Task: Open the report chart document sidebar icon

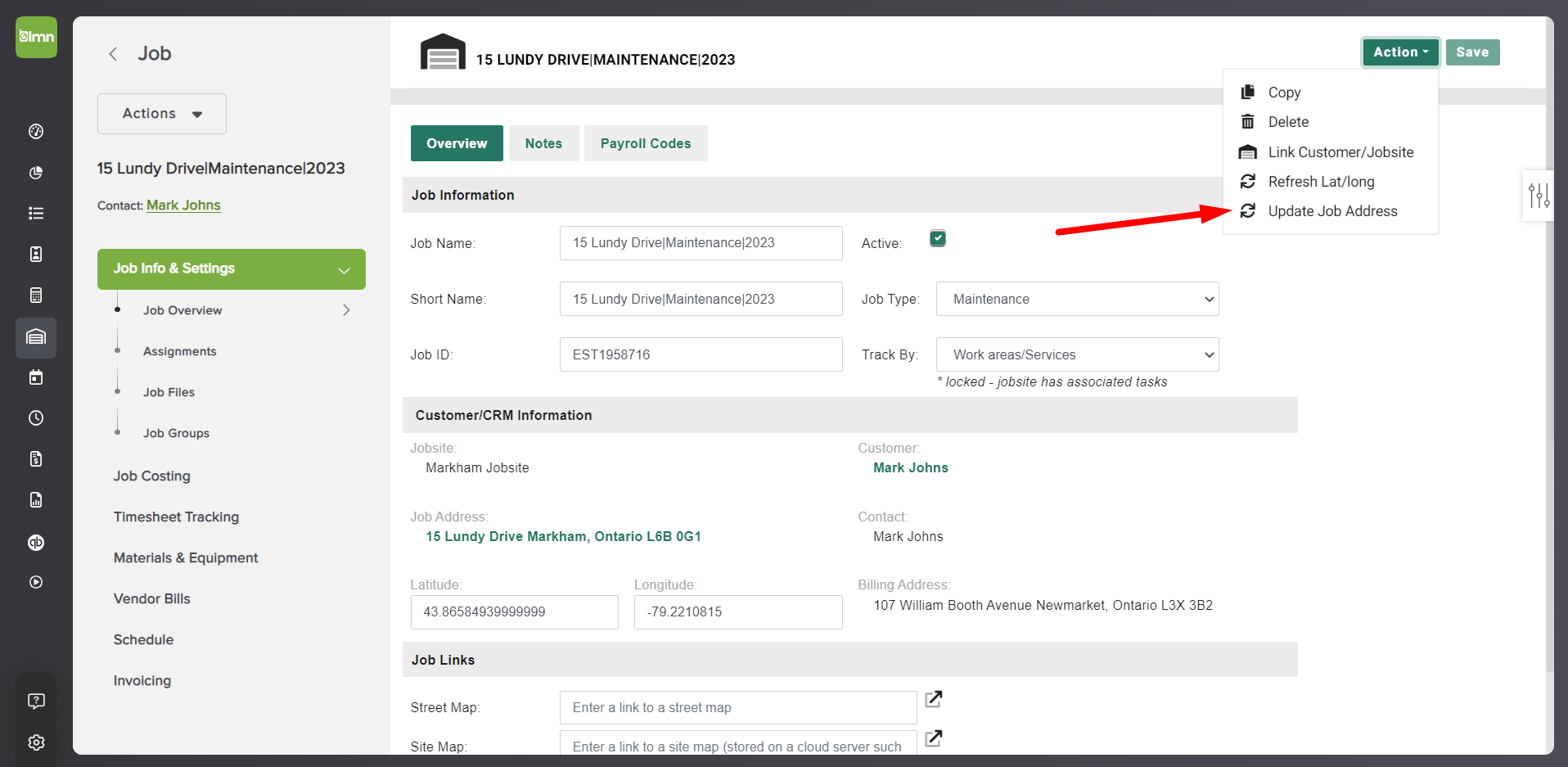Action: (x=36, y=500)
